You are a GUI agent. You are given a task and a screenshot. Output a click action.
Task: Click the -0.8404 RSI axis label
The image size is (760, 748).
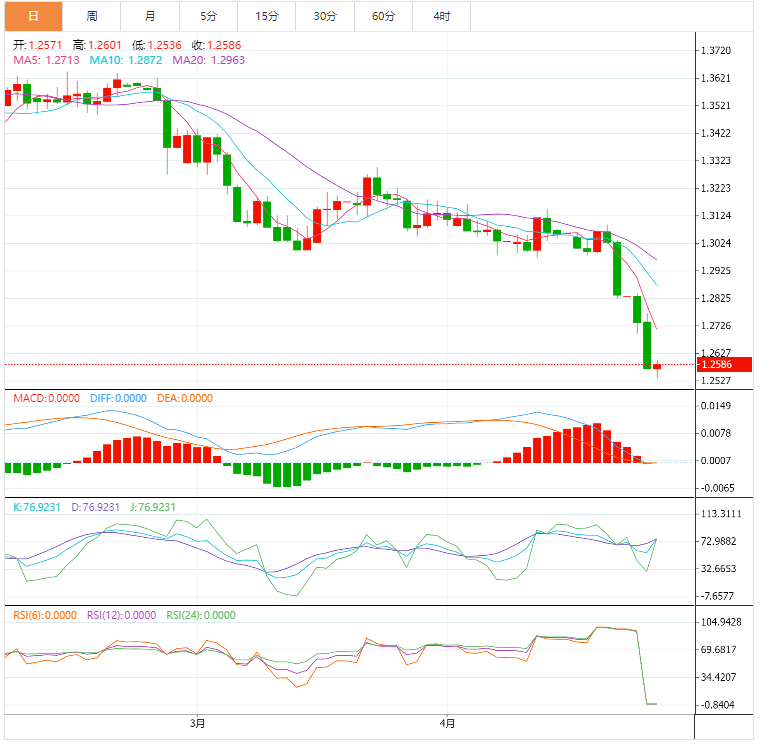(718, 705)
